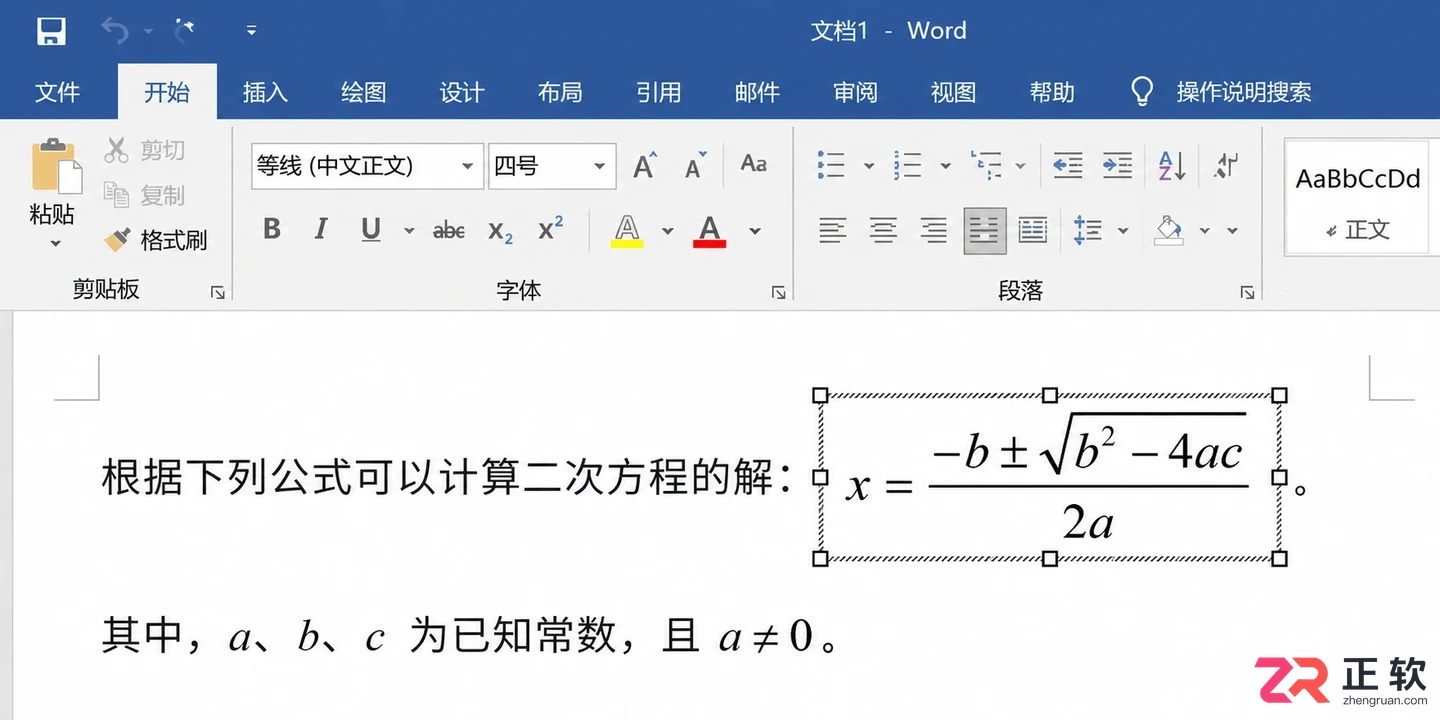Select the 正文 style thumbnail
Viewport: 1440px width, 720px height.
point(1359,198)
